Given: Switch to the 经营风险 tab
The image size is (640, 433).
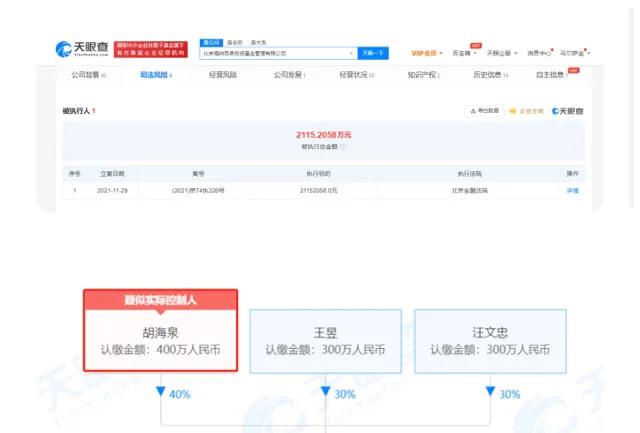Looking at the screenshot, I should [222, 75].
